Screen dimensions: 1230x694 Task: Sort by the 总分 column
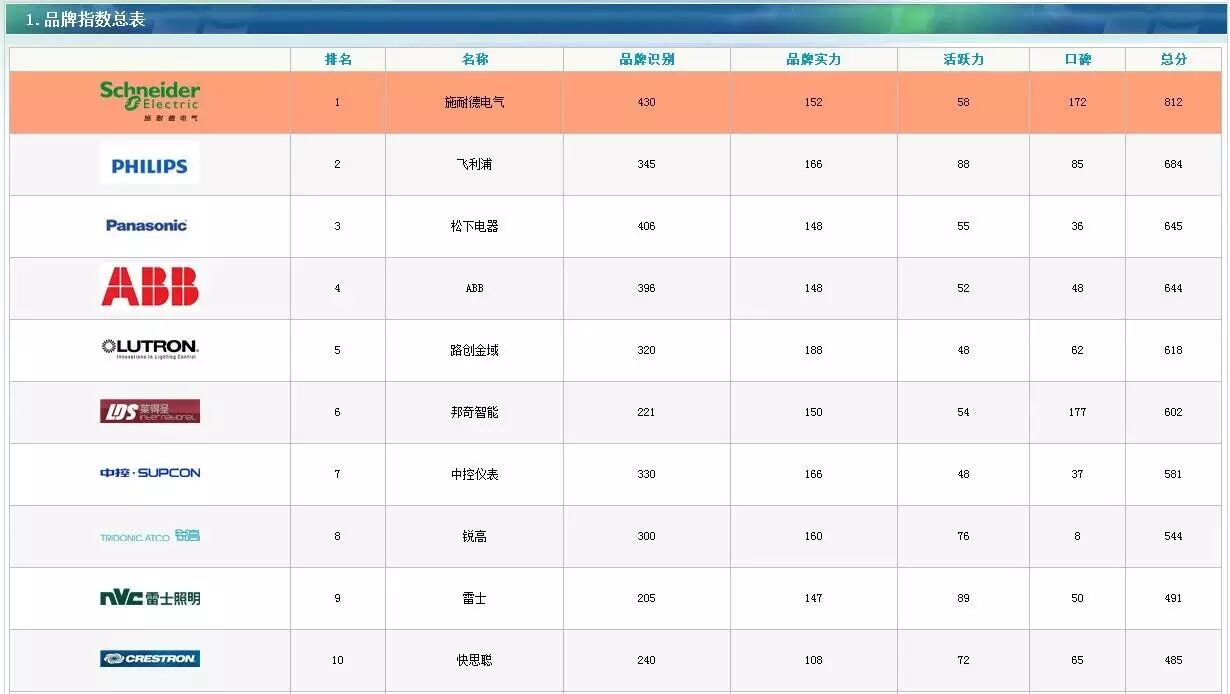tap(1172, 58)
